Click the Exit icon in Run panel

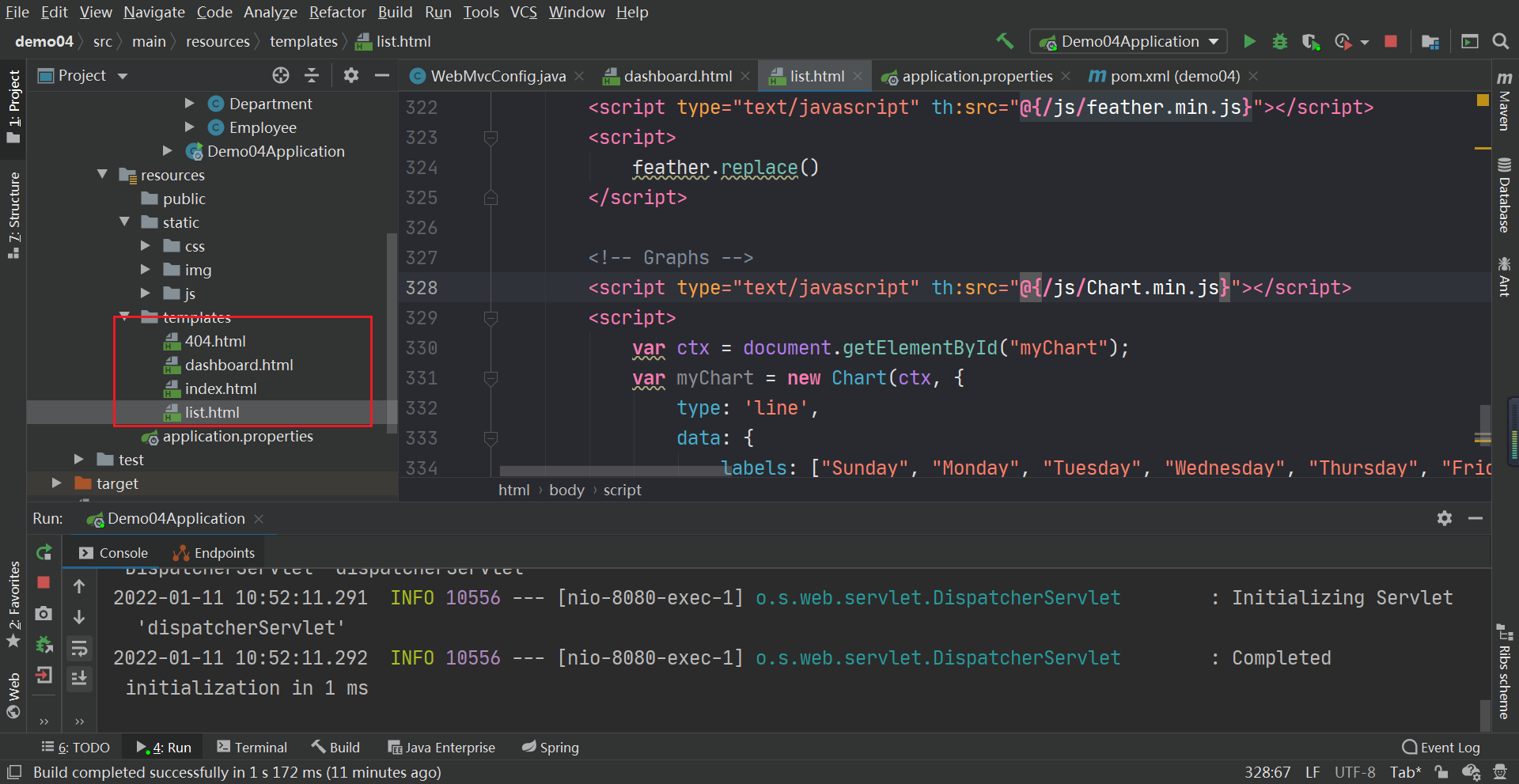[x=44, y=675]
